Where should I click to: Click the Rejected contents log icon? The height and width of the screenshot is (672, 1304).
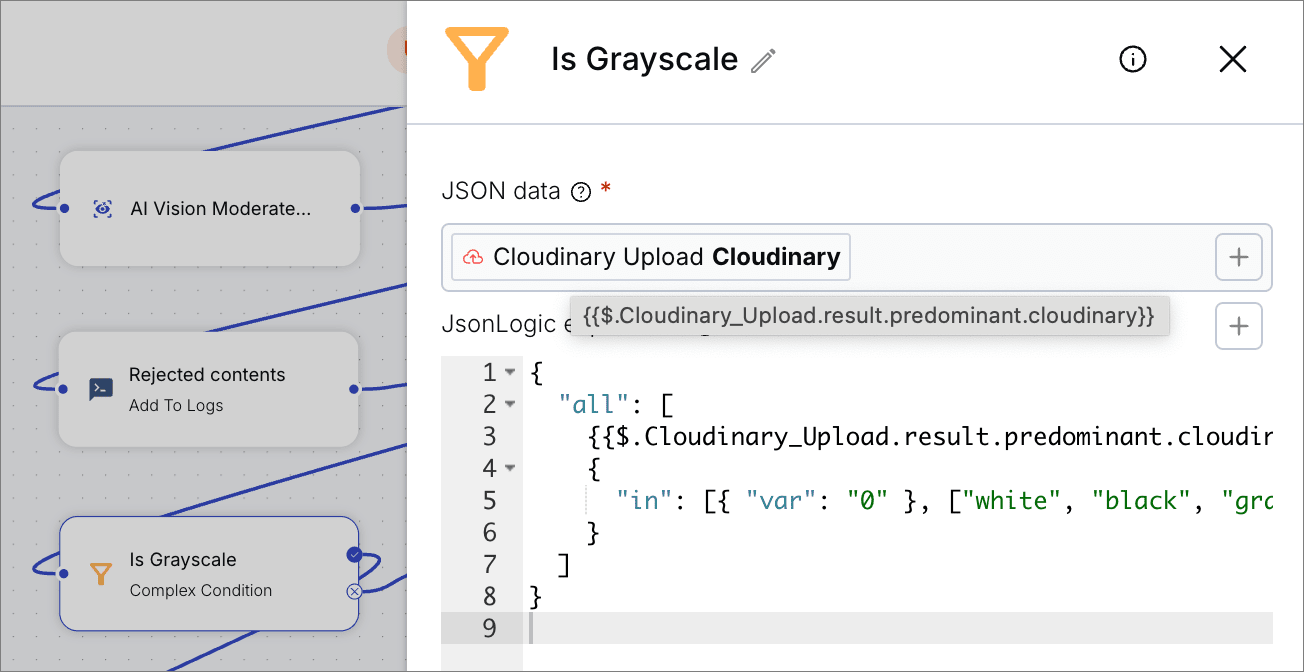click(101, 389)
